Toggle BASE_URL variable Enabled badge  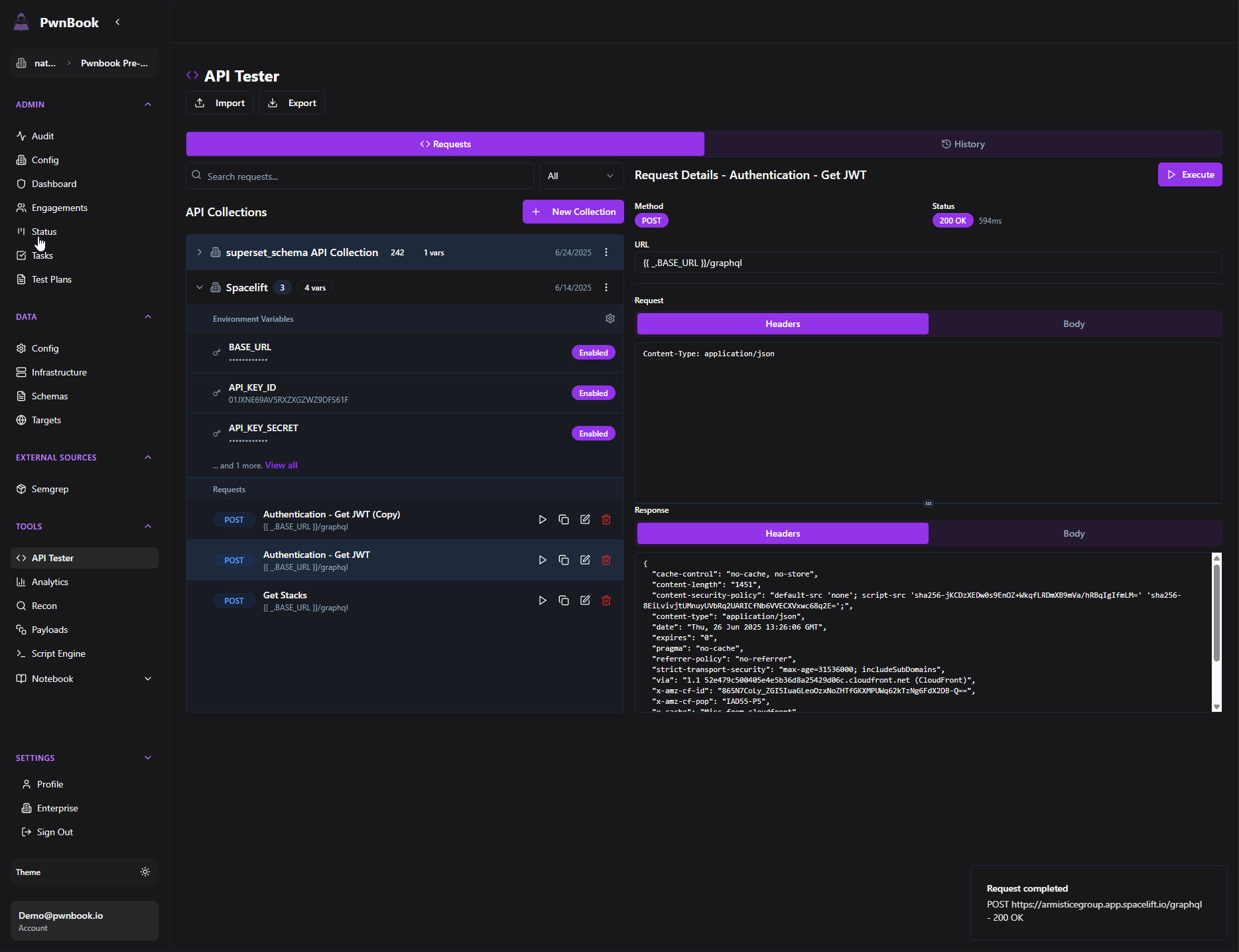pos(593,352)
